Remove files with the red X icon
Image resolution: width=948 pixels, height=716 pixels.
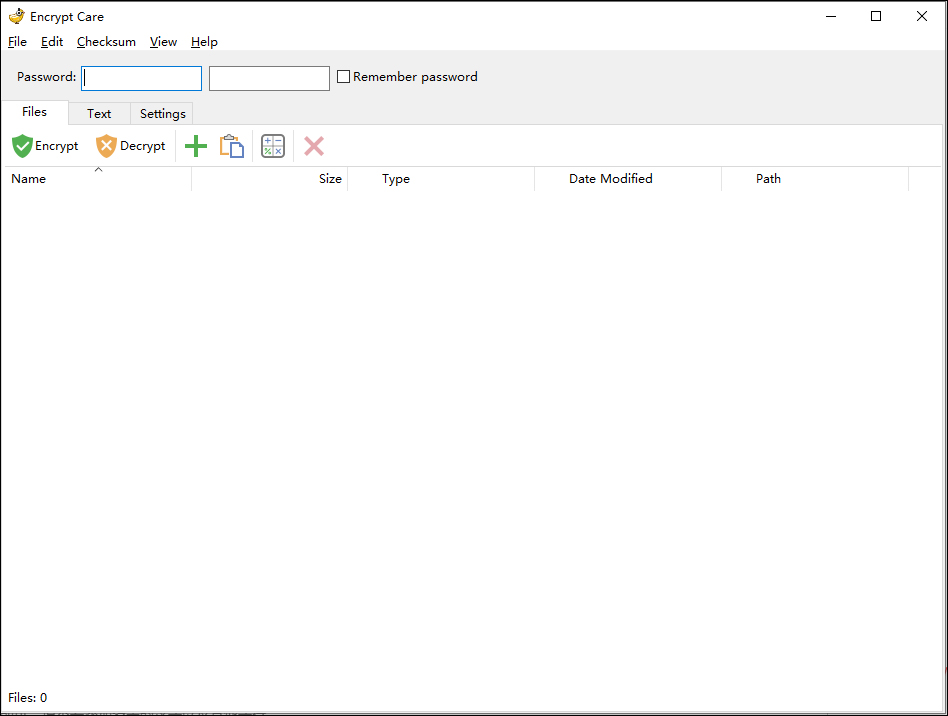pos(314,146)
